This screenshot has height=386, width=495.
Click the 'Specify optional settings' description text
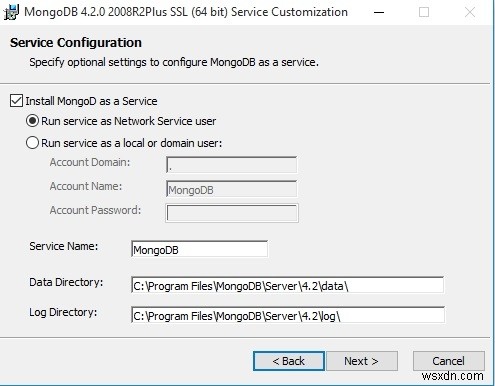(x=174, y=62)
